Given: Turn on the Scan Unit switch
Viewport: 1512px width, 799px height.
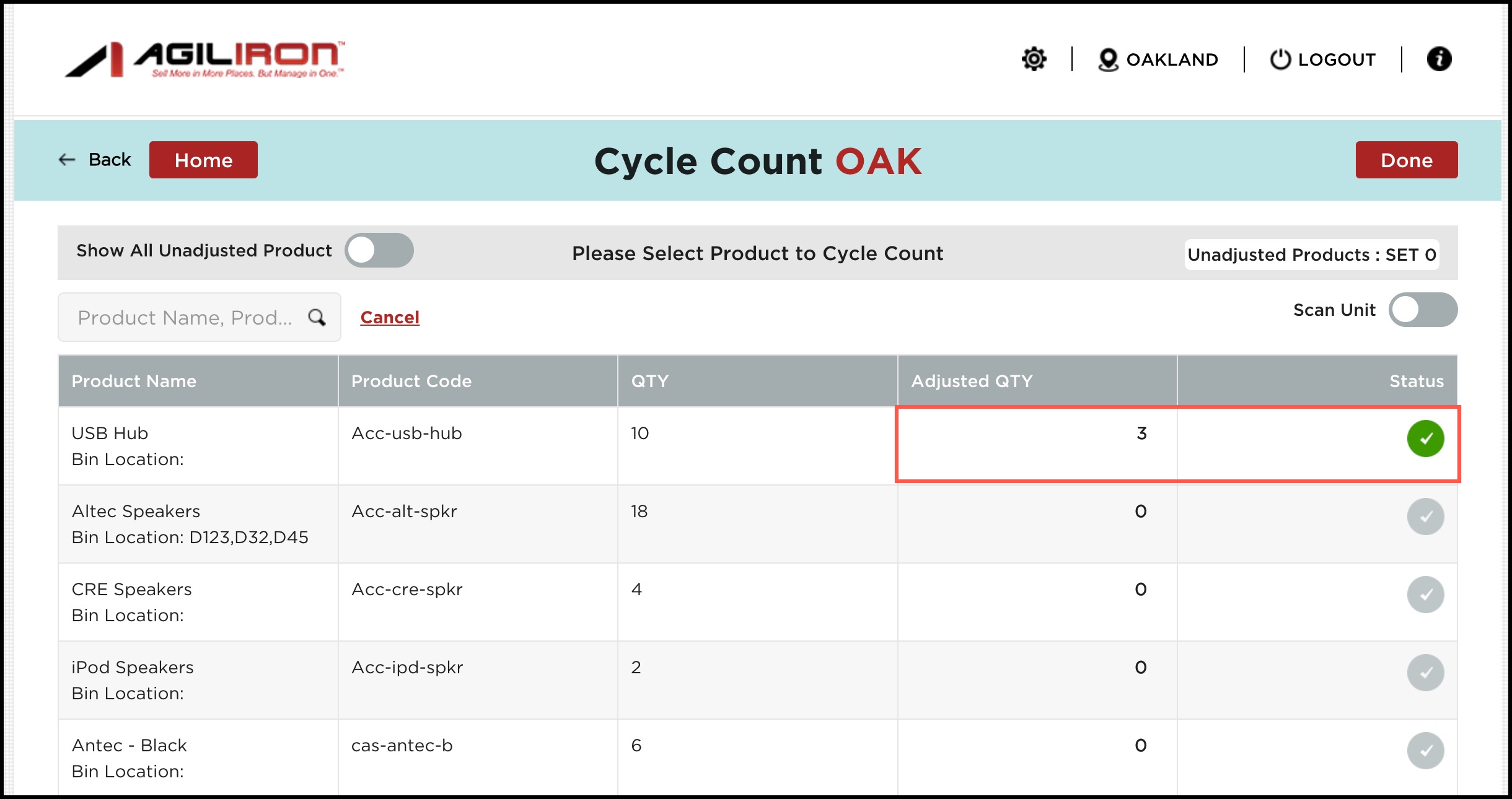Looking at the screenshot, I should tap(1423, 310).
